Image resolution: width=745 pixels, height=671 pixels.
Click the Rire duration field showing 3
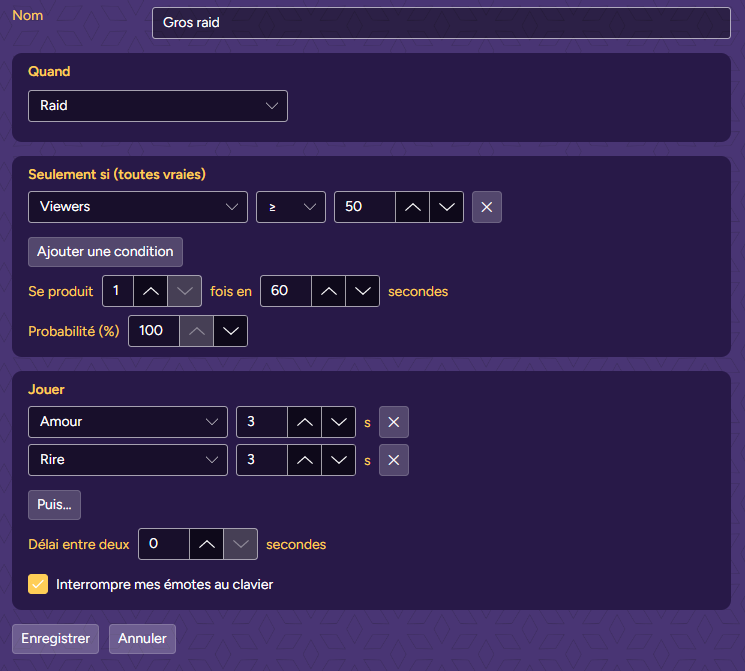click(x=262, y=460)
